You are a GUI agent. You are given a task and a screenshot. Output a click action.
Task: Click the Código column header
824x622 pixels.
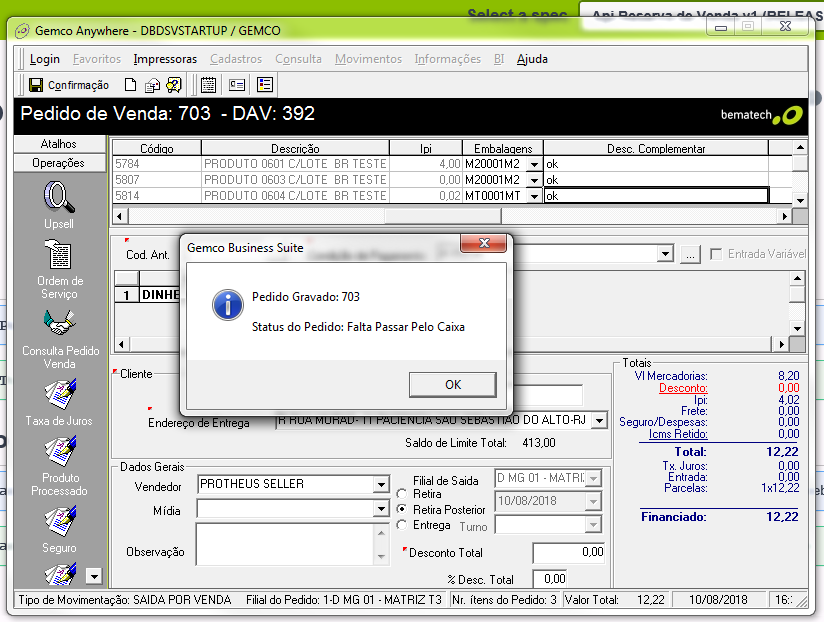157,149
